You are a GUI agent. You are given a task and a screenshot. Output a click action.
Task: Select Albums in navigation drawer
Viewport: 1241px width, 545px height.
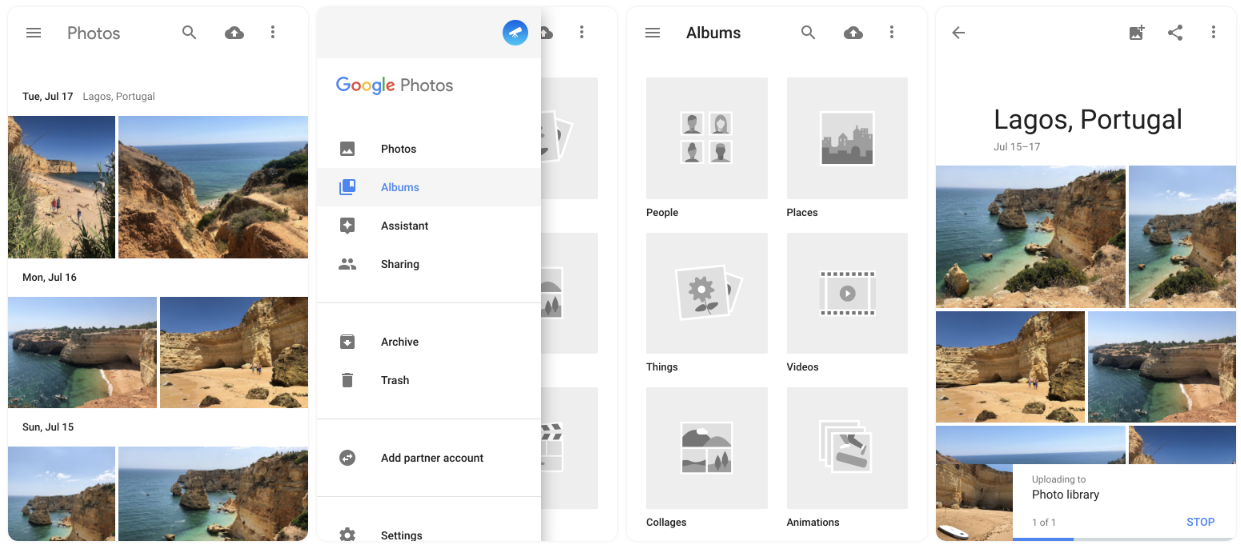click(x=428, y=187)
